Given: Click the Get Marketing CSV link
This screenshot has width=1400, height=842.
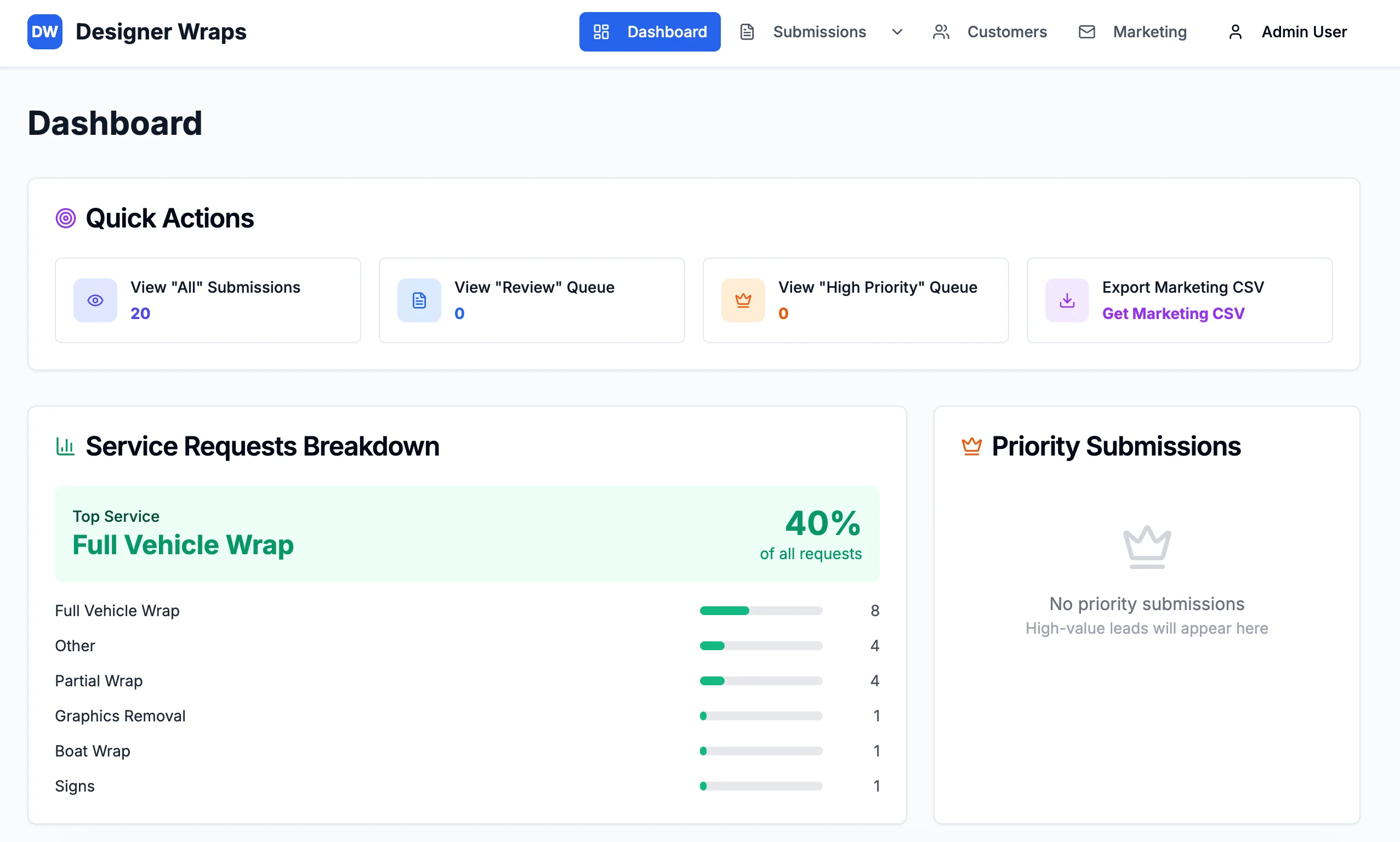Looking at the screenshot, I should [1173, 313].
